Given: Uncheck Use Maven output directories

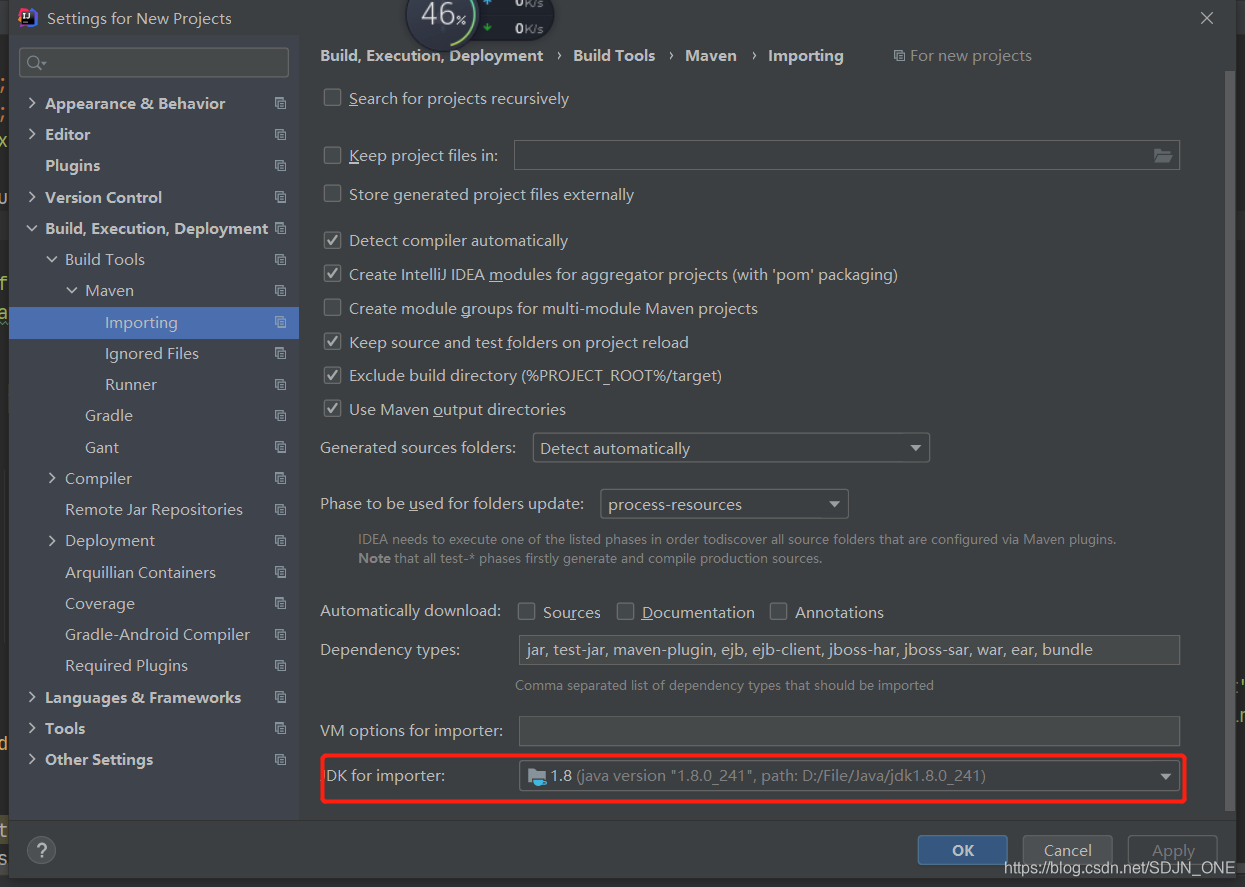Looking at the screenshot, I should [332, 409].
